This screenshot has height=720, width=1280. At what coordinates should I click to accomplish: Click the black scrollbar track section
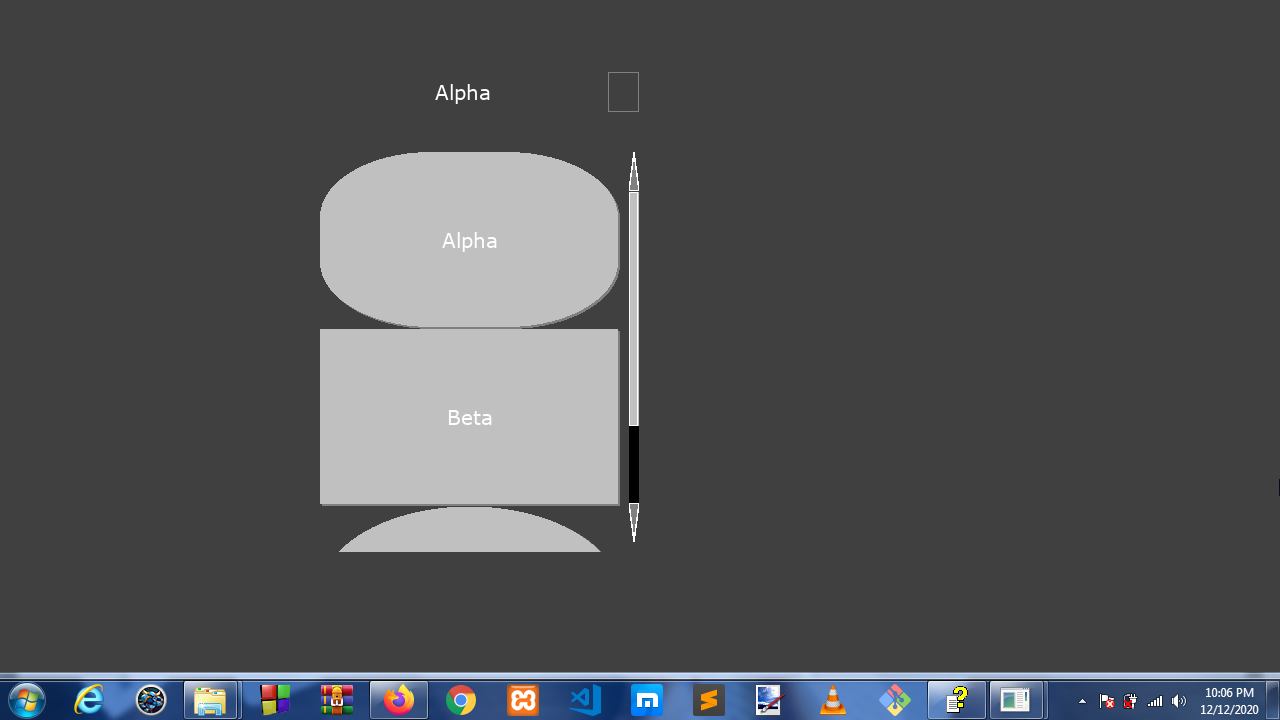point(634,464)
